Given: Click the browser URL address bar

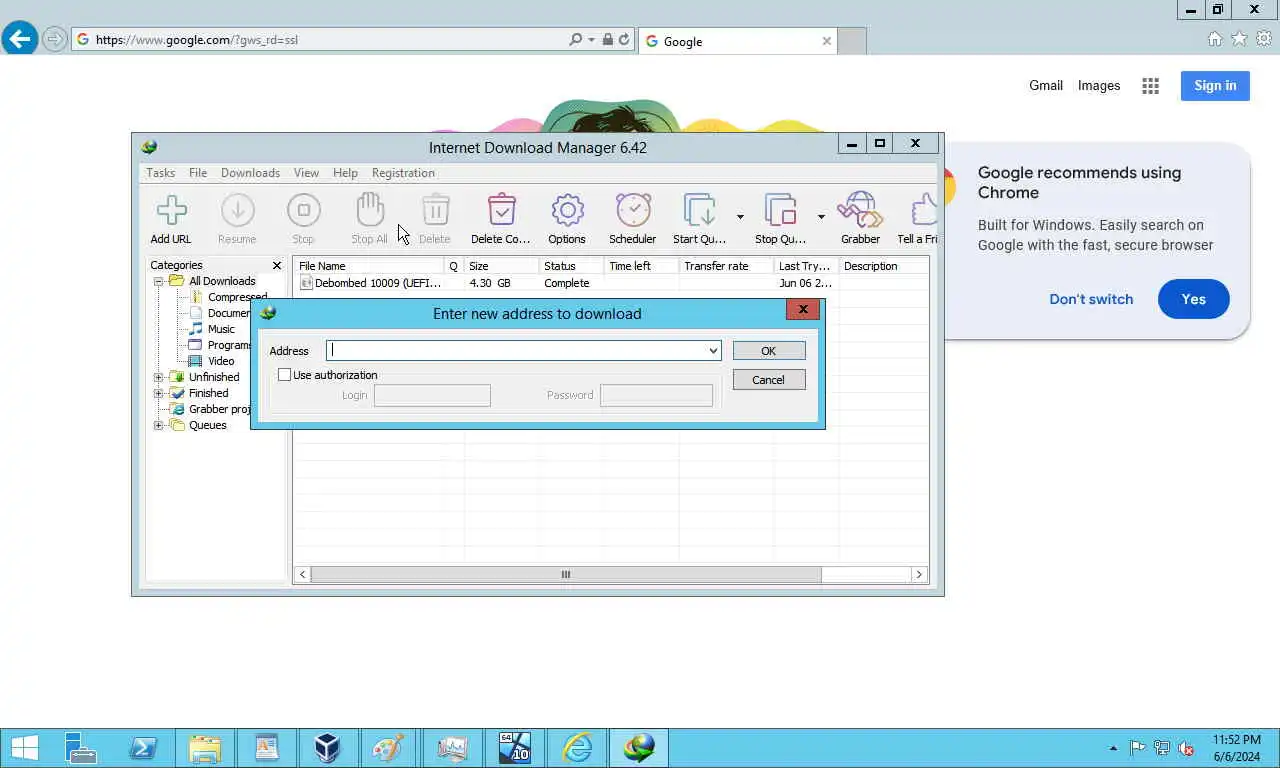Looking at the screenshot, I should tap(320, 40).
